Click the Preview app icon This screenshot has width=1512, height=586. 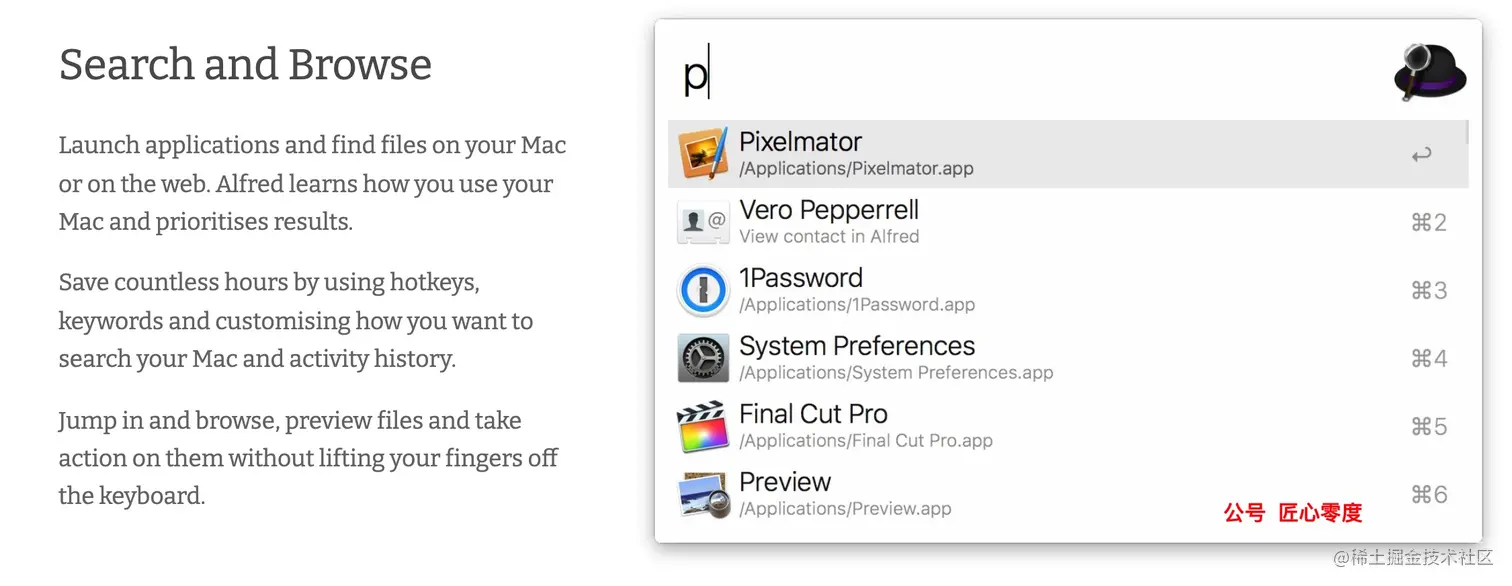point(703,494)
